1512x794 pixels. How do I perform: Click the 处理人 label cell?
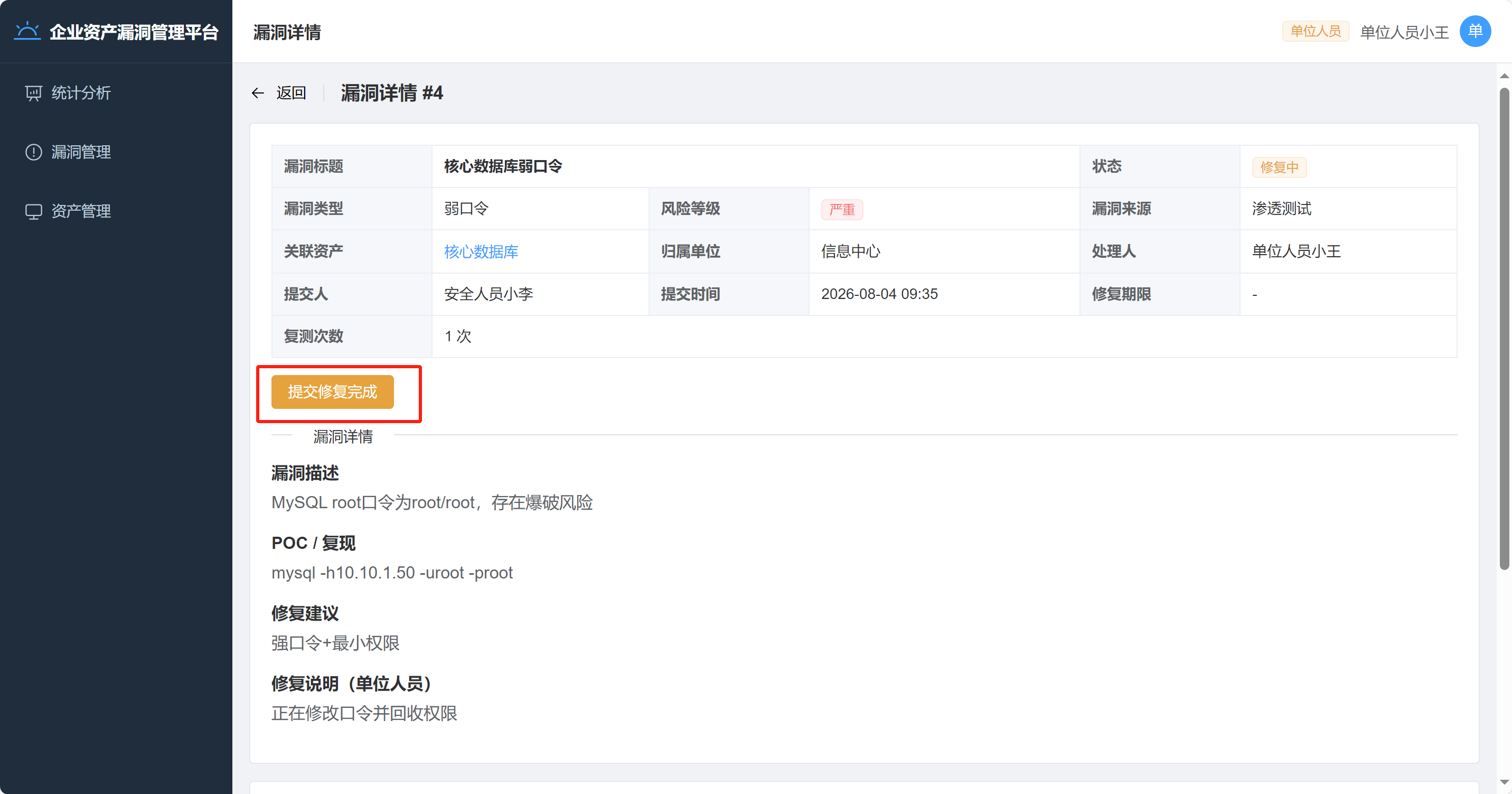point(1160,251)
